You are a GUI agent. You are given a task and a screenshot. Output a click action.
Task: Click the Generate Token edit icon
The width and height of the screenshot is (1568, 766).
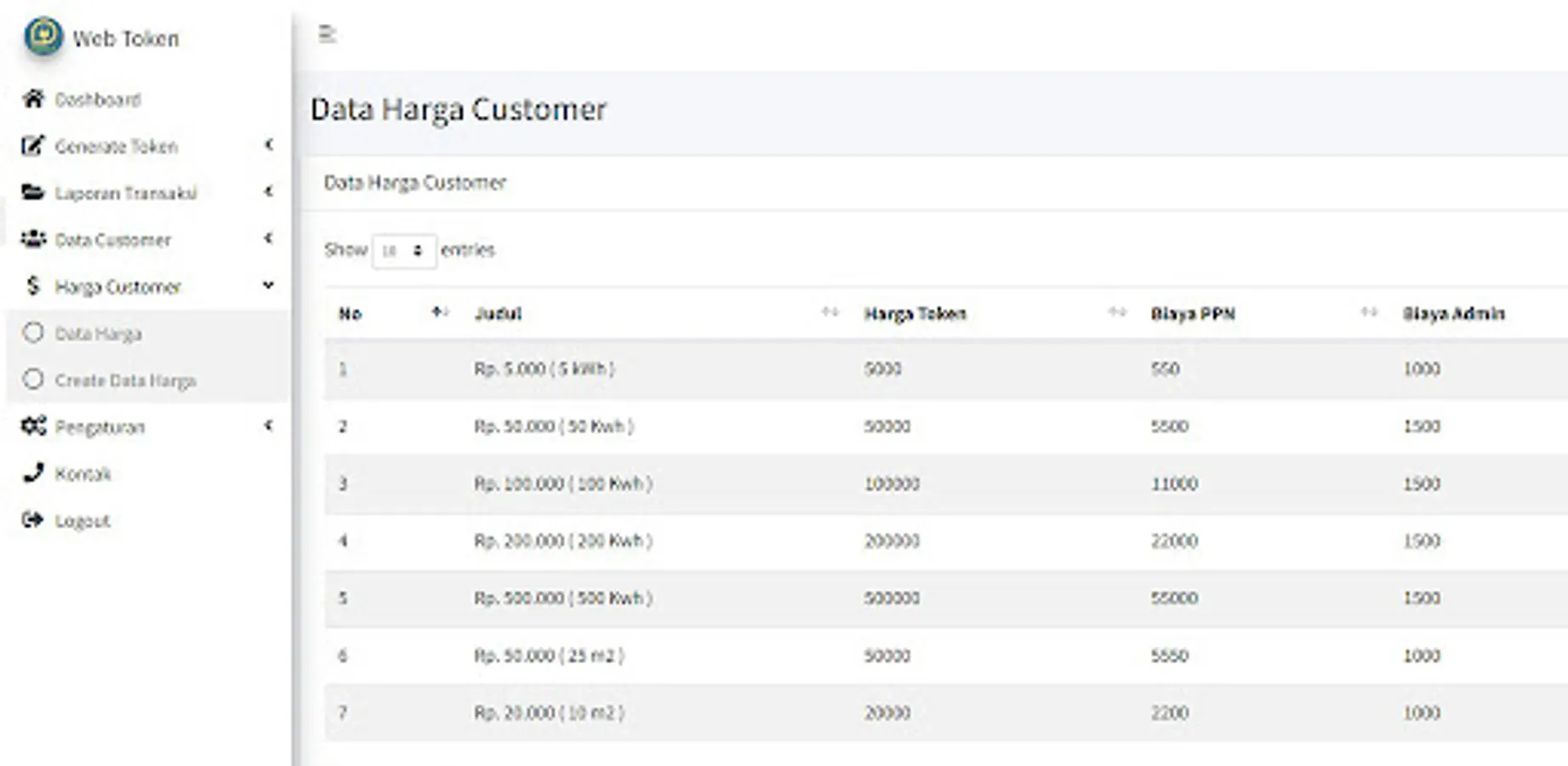pyautogui.click(x=32, y=146)
